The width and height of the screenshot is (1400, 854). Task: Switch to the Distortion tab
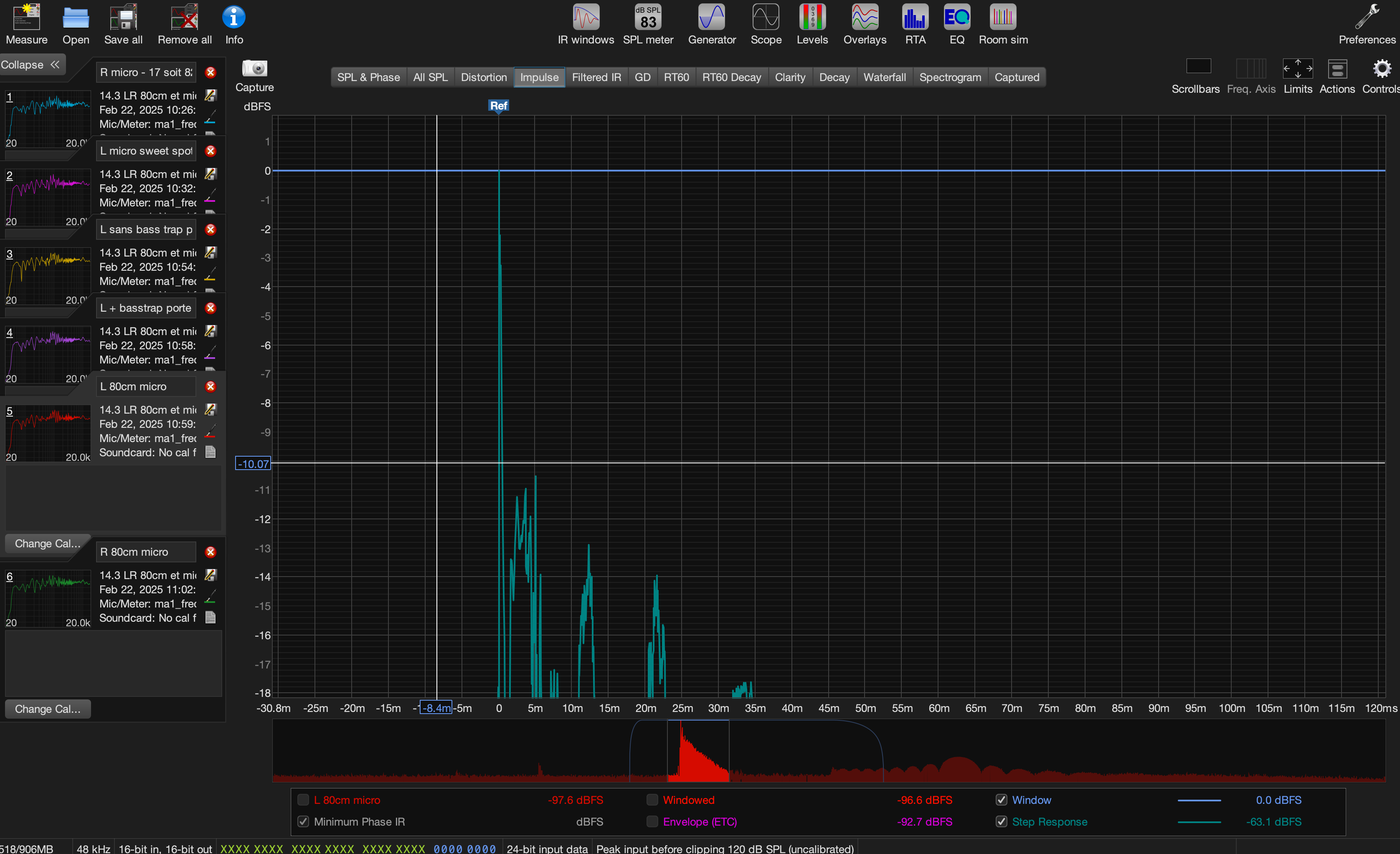click(x=484, y=77)
